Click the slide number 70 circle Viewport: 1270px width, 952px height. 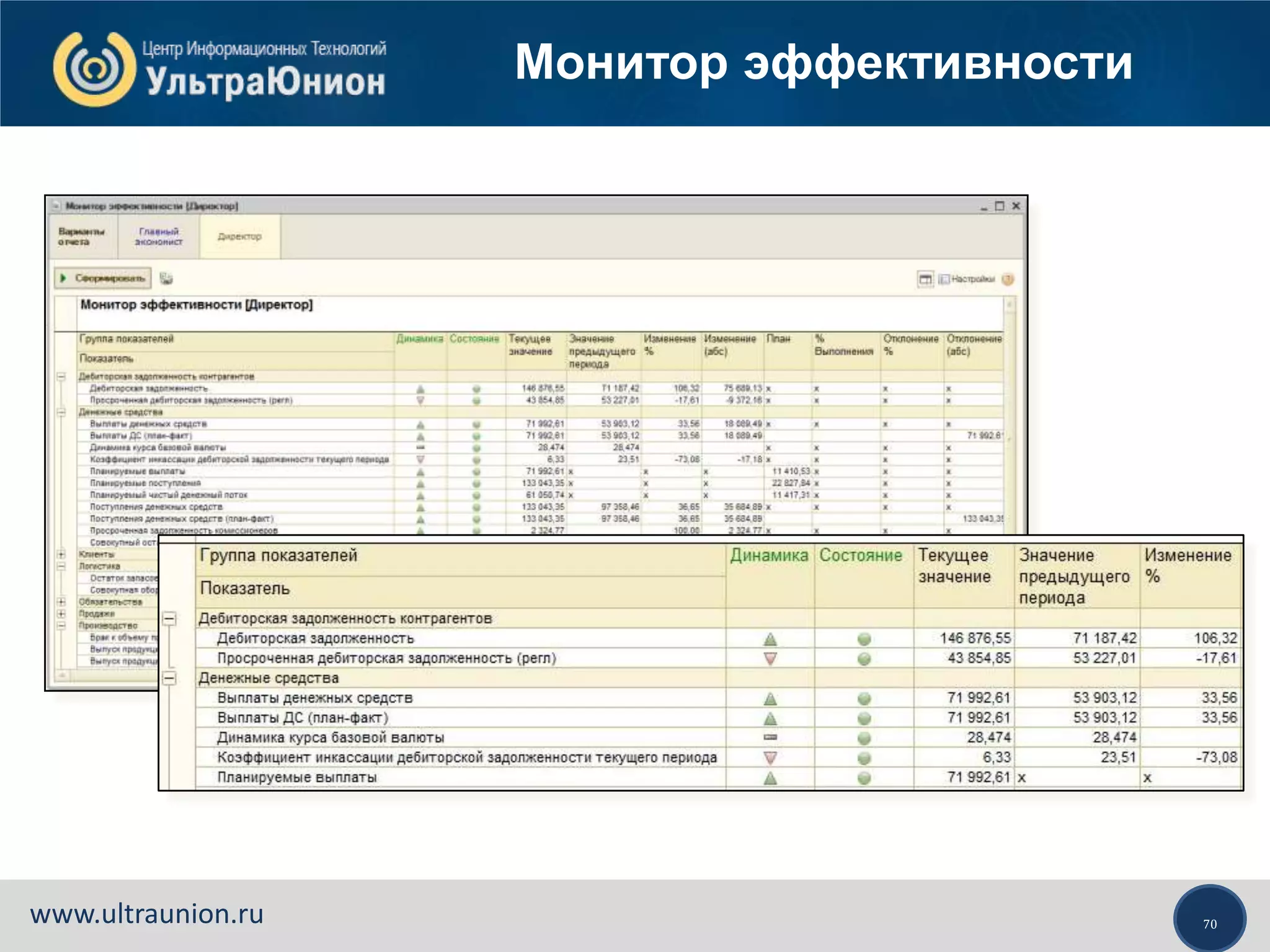[1209, 920]
